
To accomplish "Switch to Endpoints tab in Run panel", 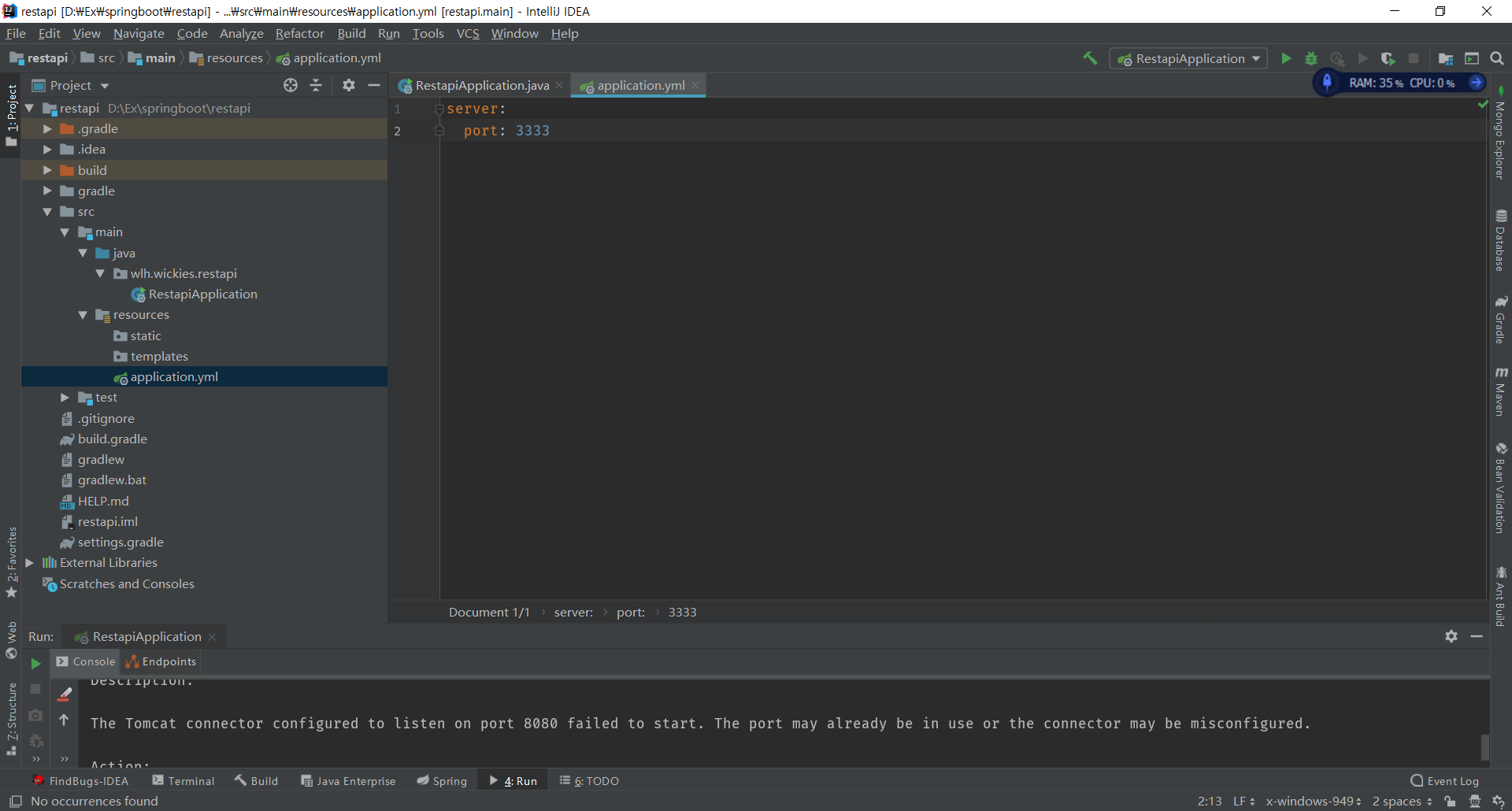I will pyautogui.click(x=161, y=661).
